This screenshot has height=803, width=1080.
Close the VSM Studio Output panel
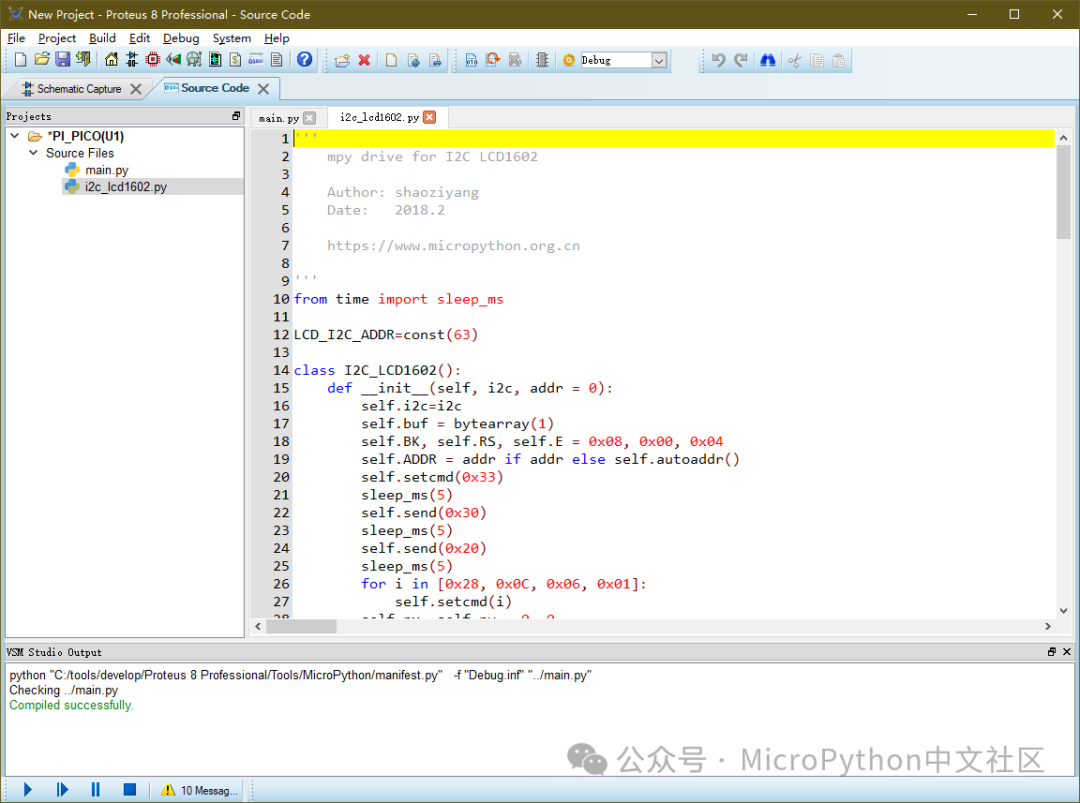1067,651
